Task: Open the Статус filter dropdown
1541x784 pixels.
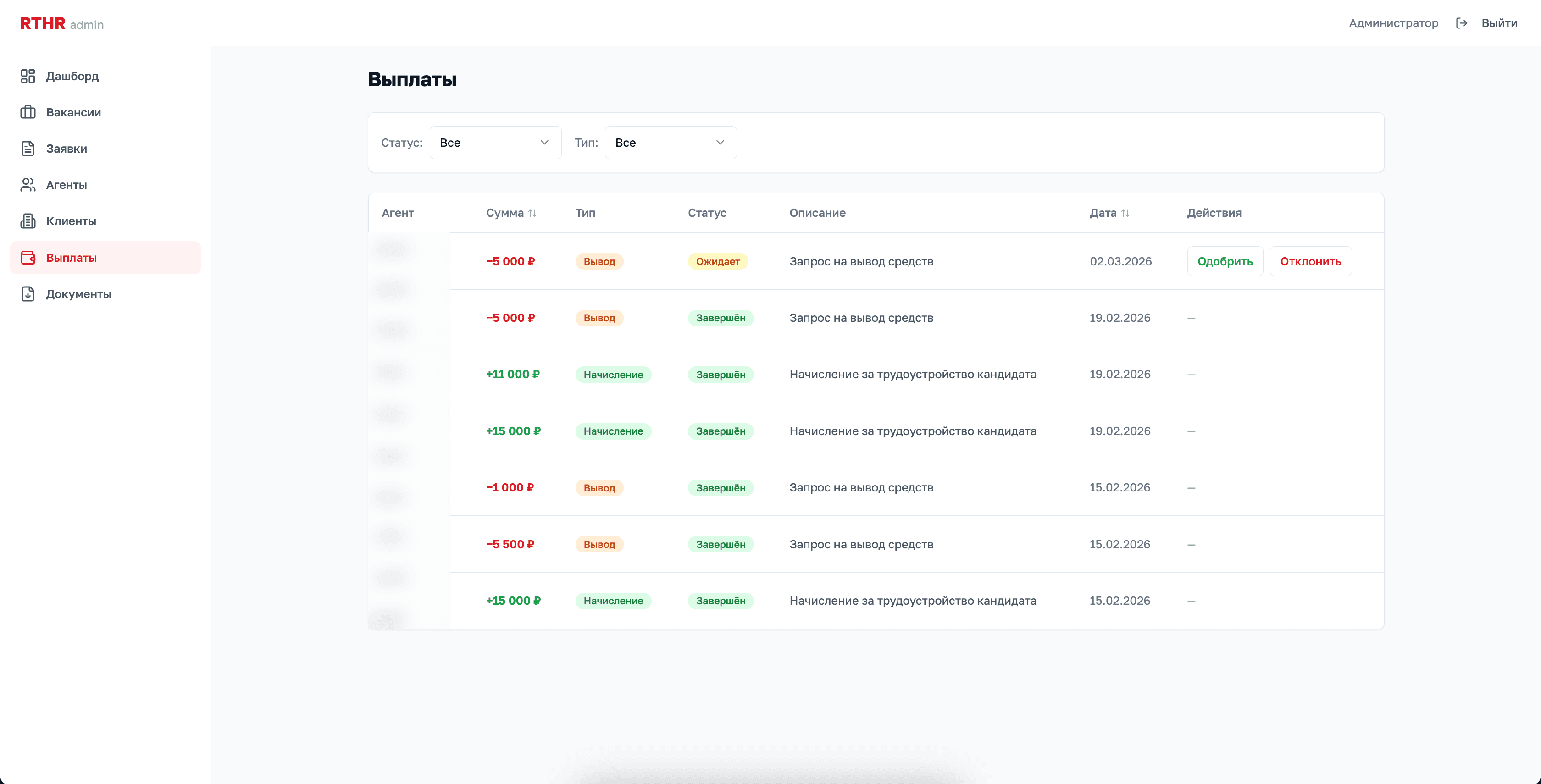Action: 495,142
